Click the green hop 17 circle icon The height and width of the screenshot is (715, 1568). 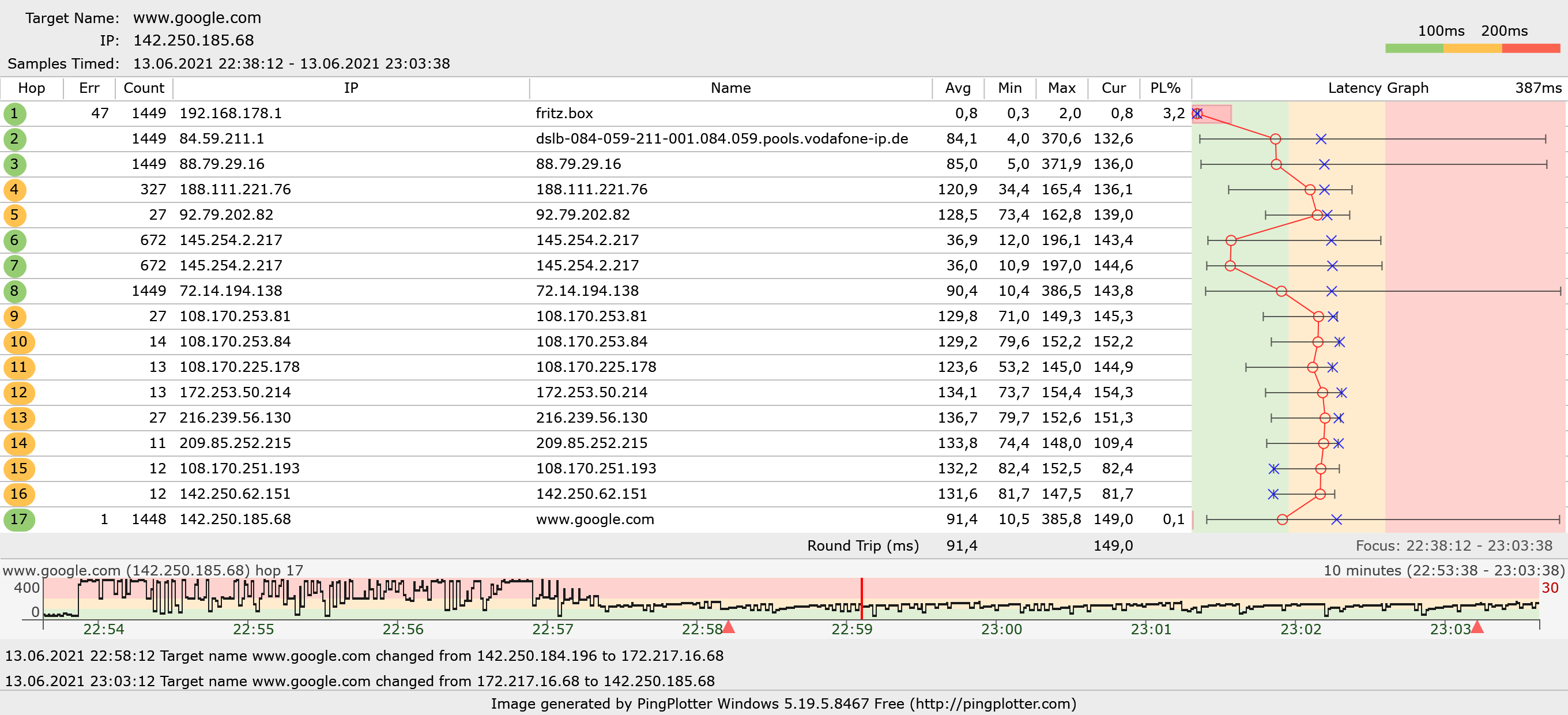coord(19,520)
